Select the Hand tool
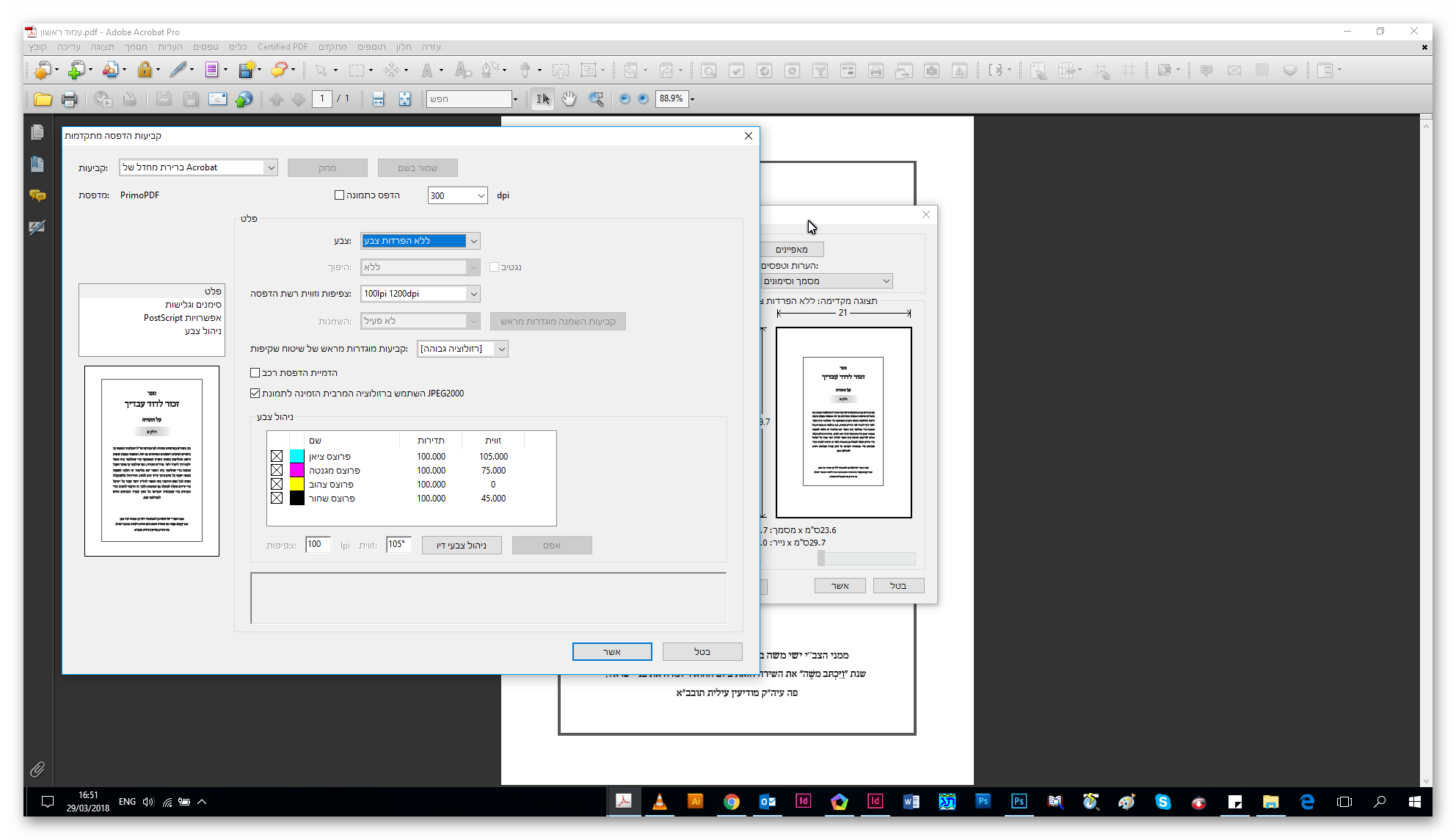Viewport: 1456px width, 840px height. pos(569,99)
